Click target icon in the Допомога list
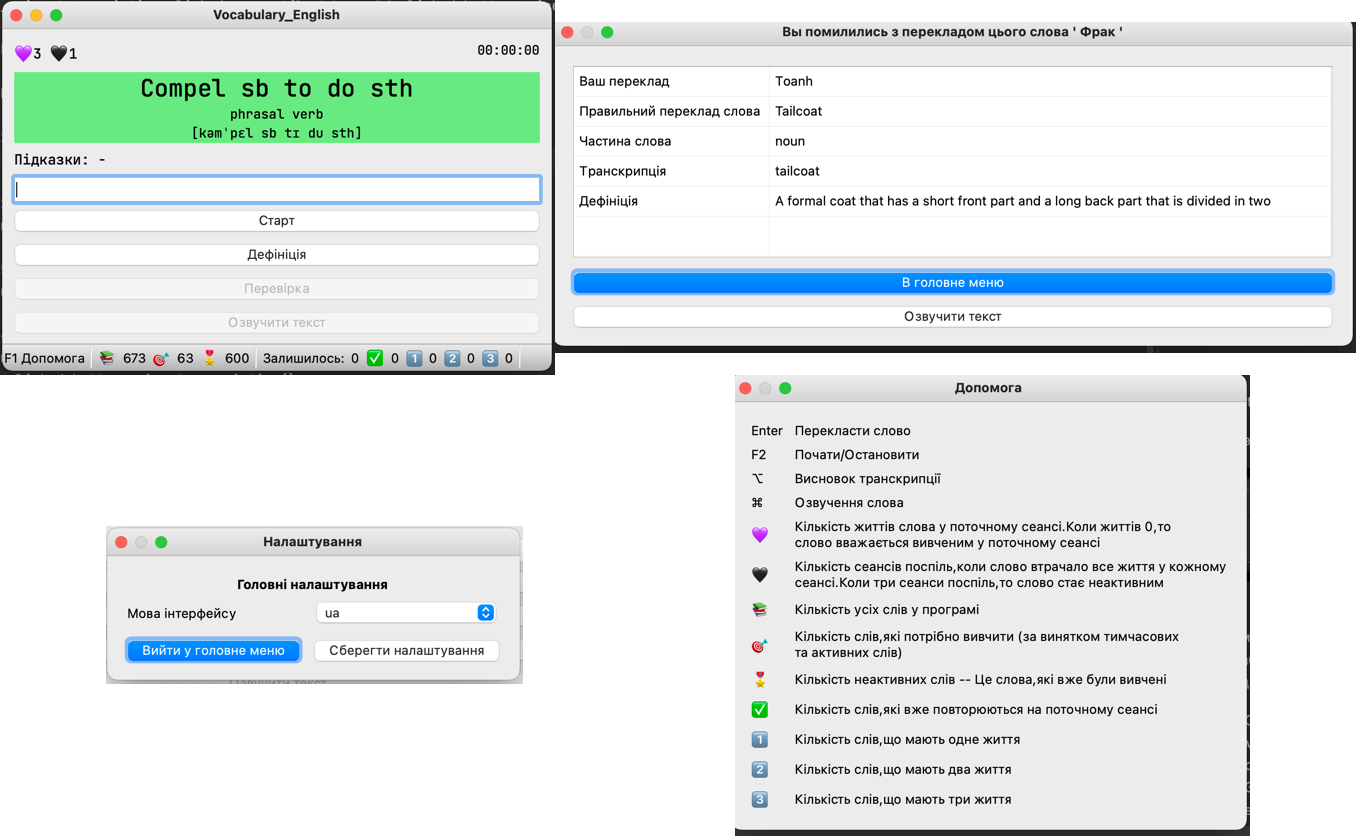The width and height of the screenshot is (1356, 836). pyautogui.click(x=759, y=645)
